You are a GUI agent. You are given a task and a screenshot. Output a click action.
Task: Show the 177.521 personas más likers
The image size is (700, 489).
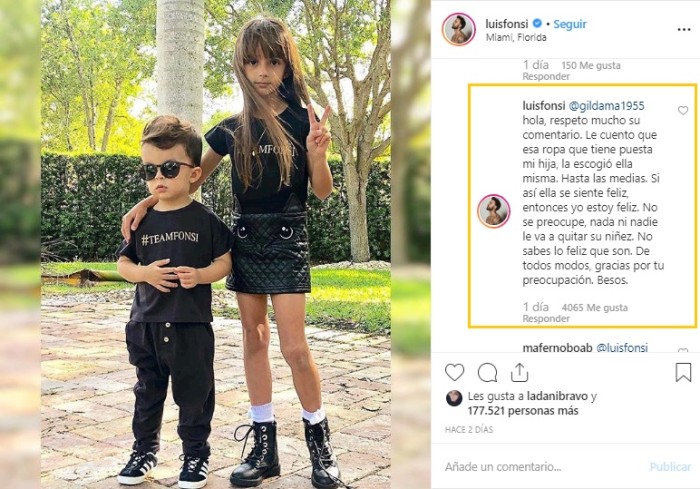point(523,411)
